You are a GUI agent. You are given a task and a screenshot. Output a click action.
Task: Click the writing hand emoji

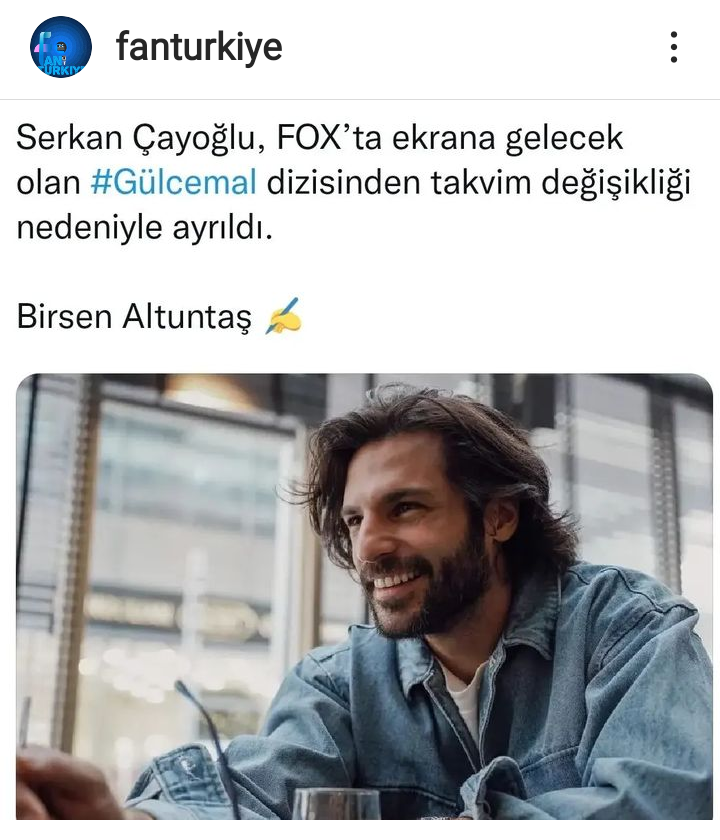(283, 316)
